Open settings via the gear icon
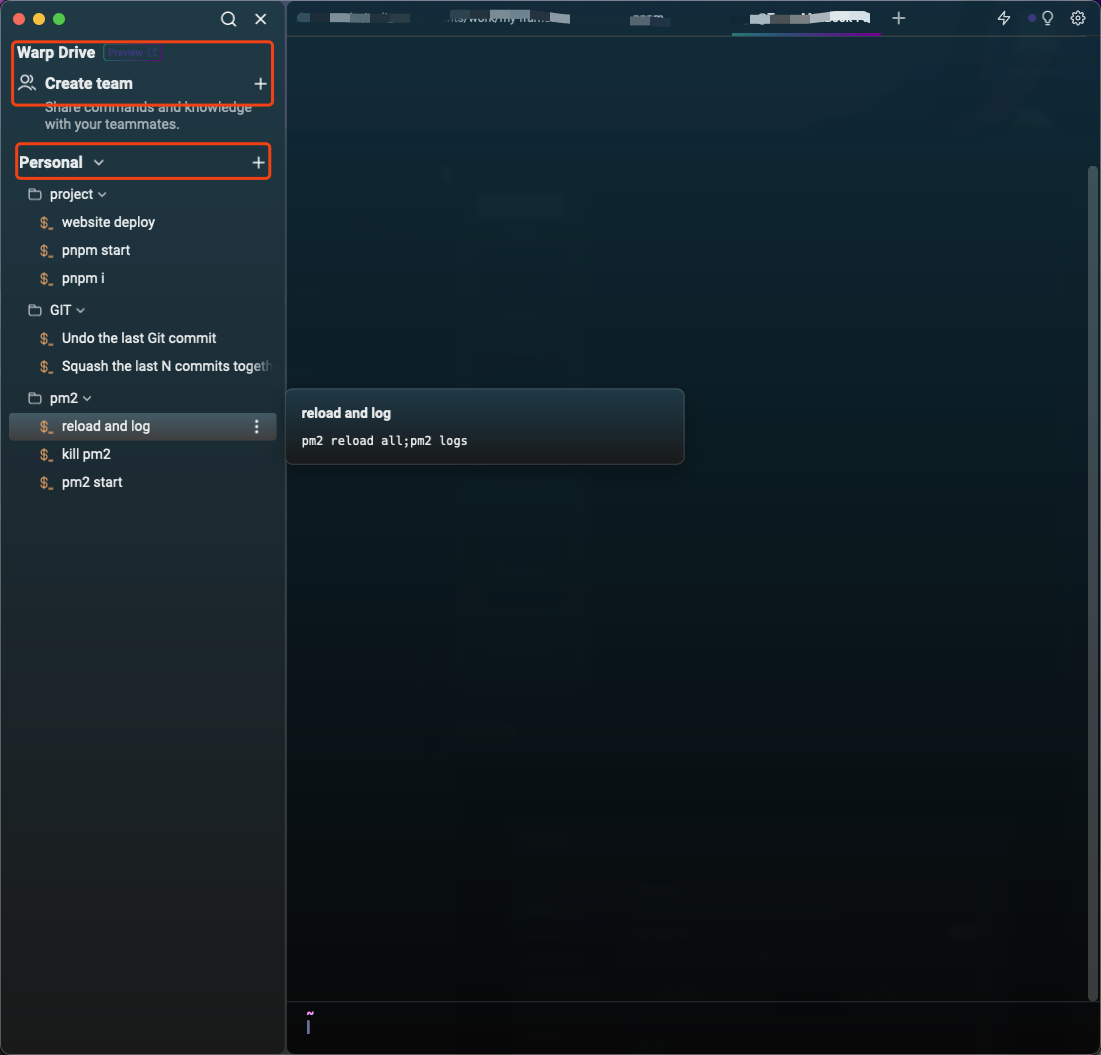1101x1055 pixels. 1078,18
